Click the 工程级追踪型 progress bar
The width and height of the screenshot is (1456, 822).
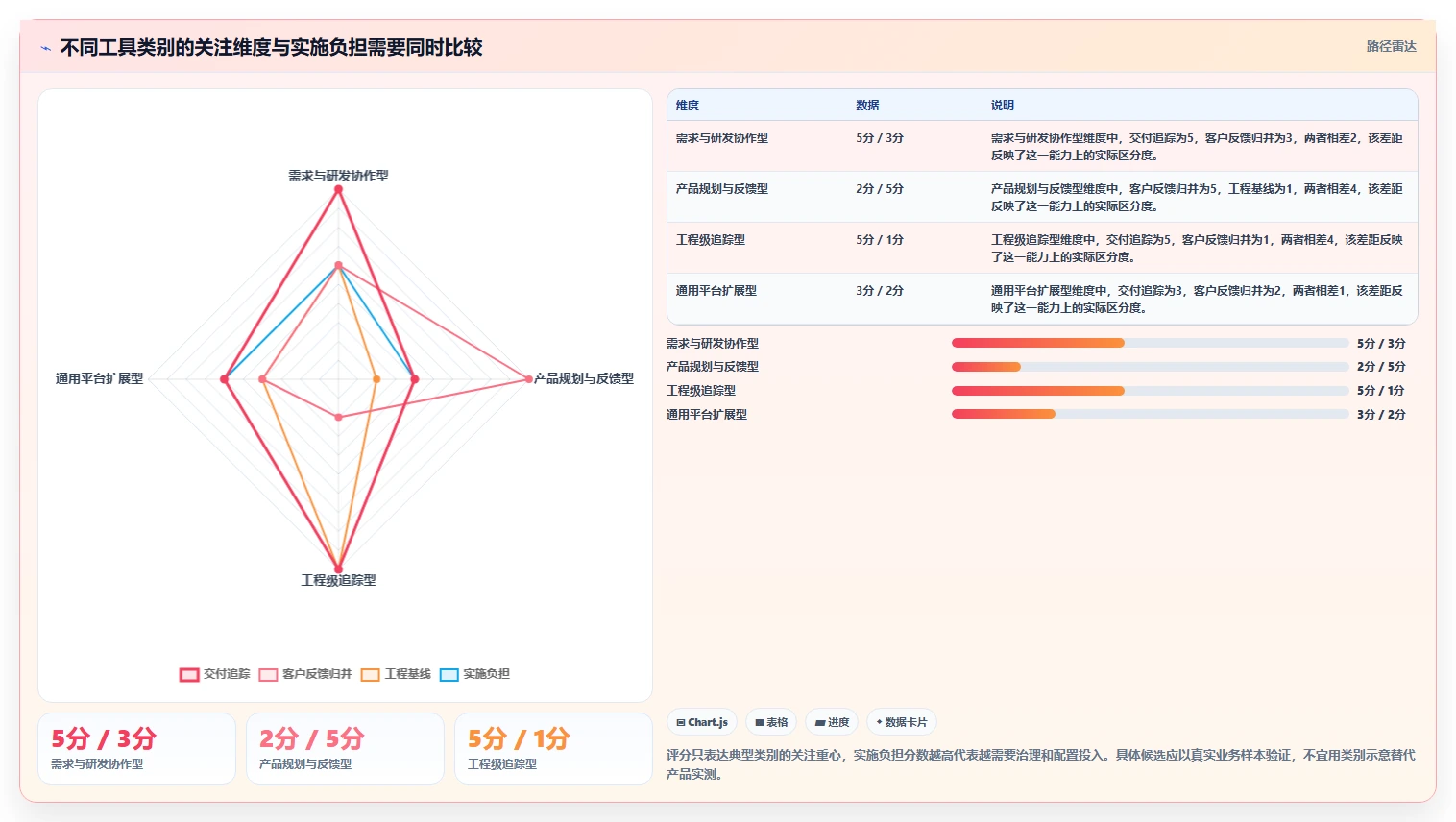[1150, 391]
